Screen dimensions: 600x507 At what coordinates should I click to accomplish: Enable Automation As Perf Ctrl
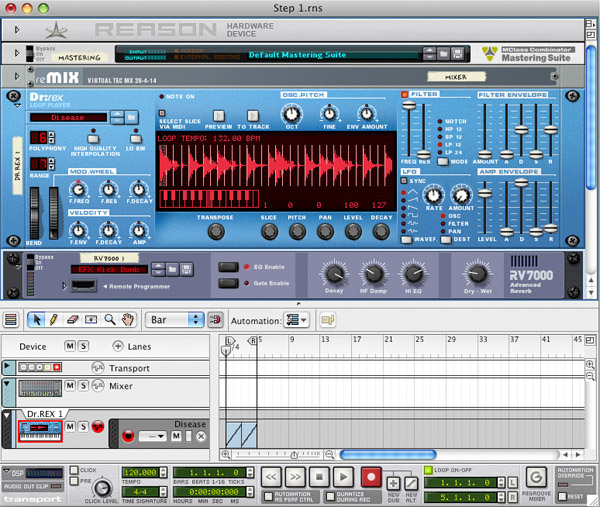click(268, 497)
